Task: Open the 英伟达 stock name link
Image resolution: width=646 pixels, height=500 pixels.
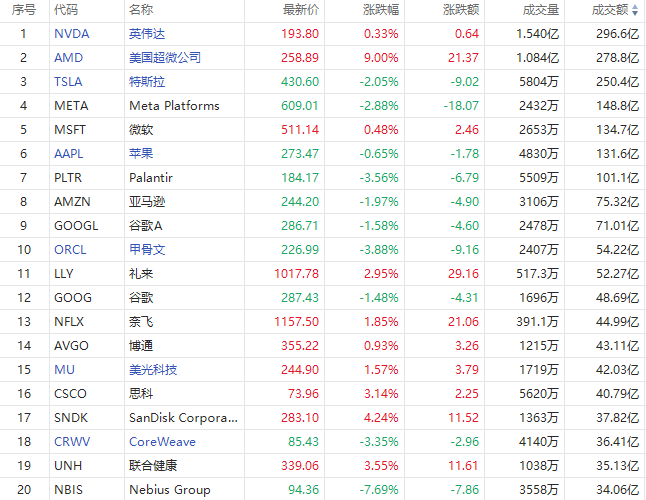Action: (147, 34)
